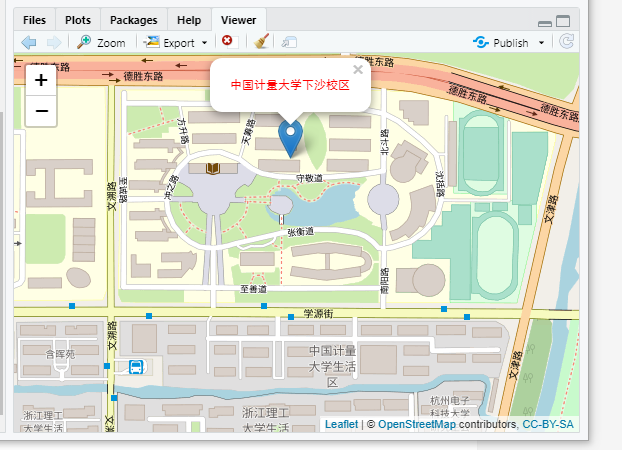Click the 含晖苑 map label
The height and width of the screenshot is (450, 622).
60,354
